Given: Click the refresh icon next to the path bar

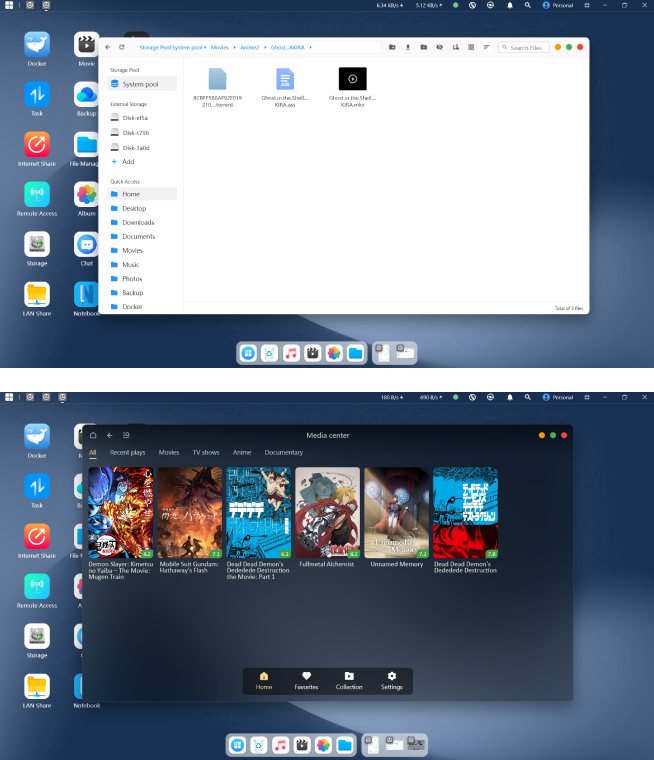Looking at the screenshot, I should pos(122,47).
